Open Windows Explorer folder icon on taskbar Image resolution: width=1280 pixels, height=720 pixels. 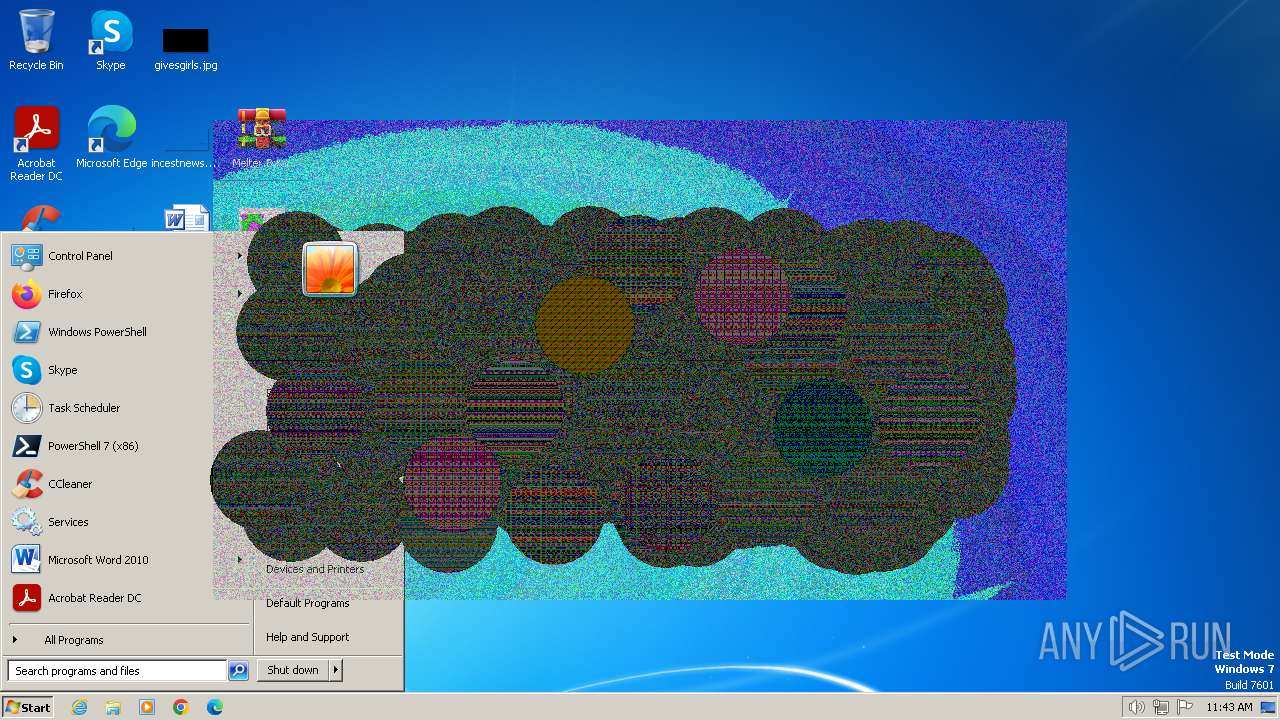point(113,707)
